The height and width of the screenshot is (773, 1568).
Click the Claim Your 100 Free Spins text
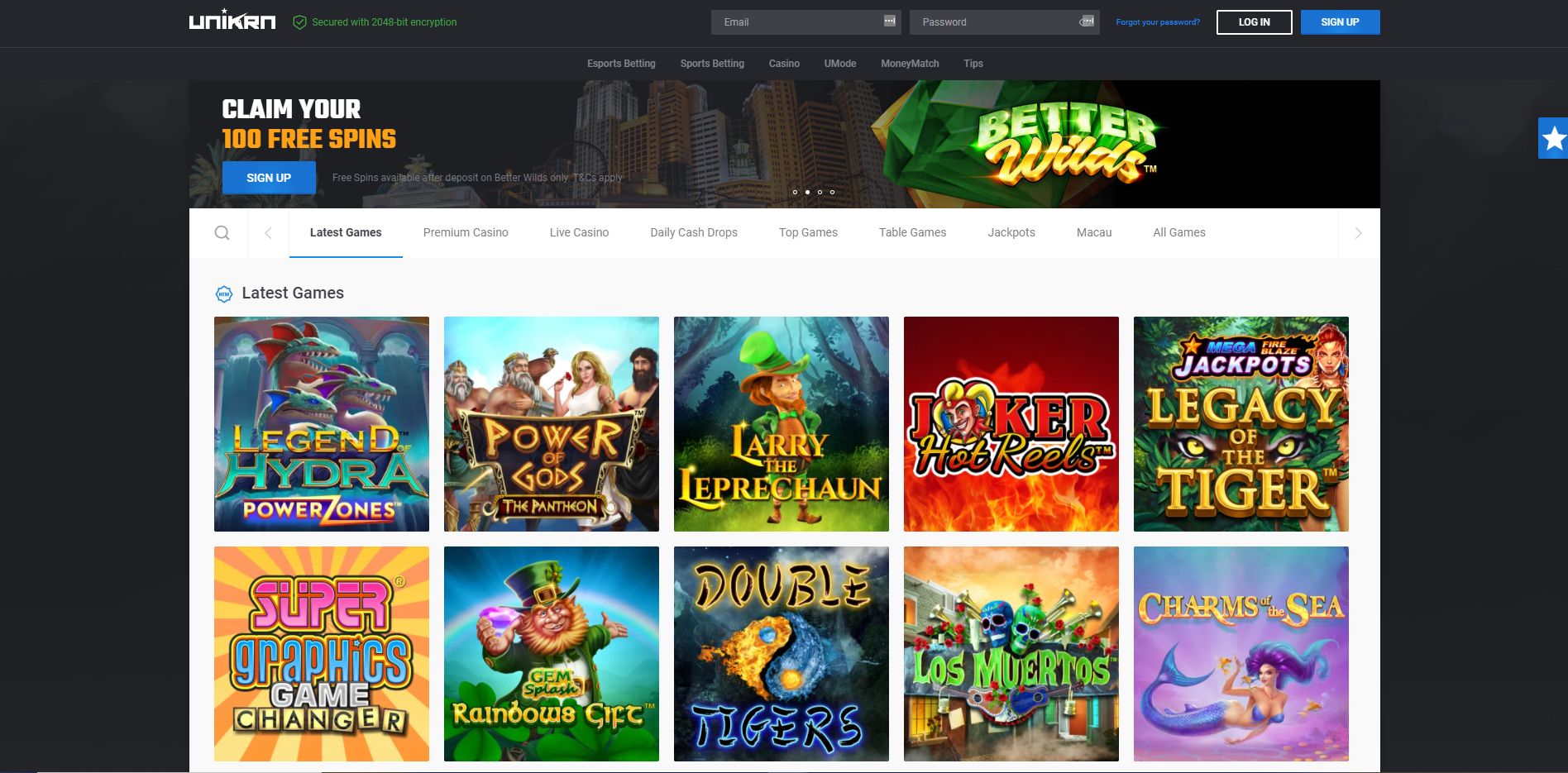[x=308, y=124]
